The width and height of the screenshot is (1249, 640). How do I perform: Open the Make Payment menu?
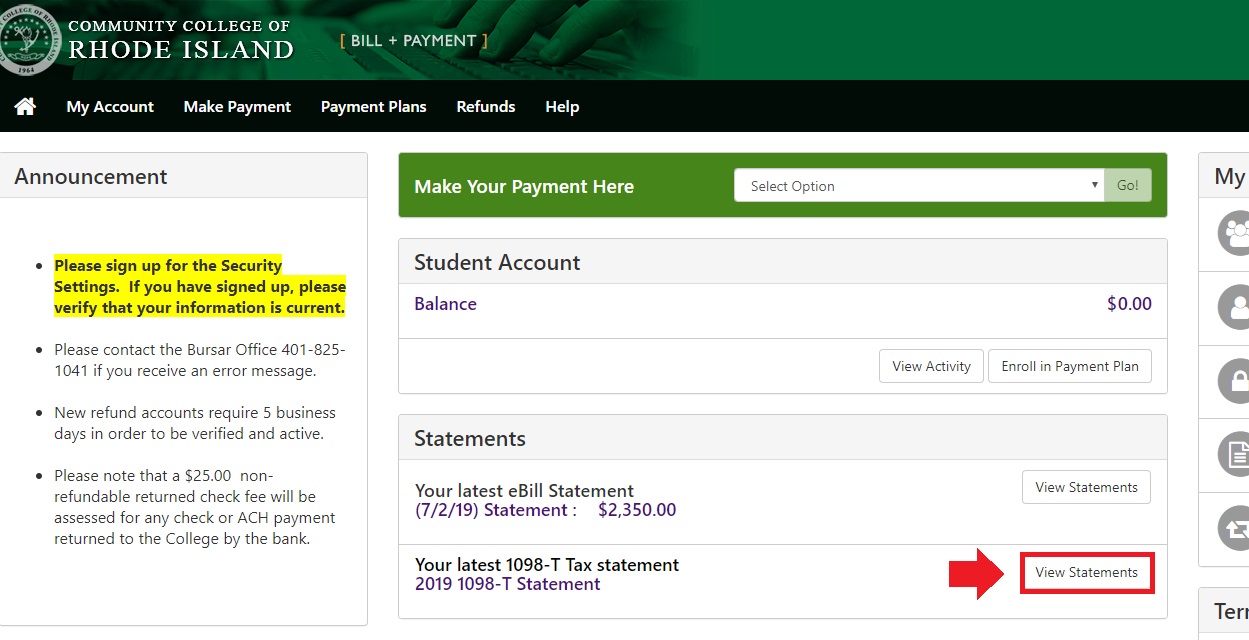pyautogui.click(x=237, y=106)
